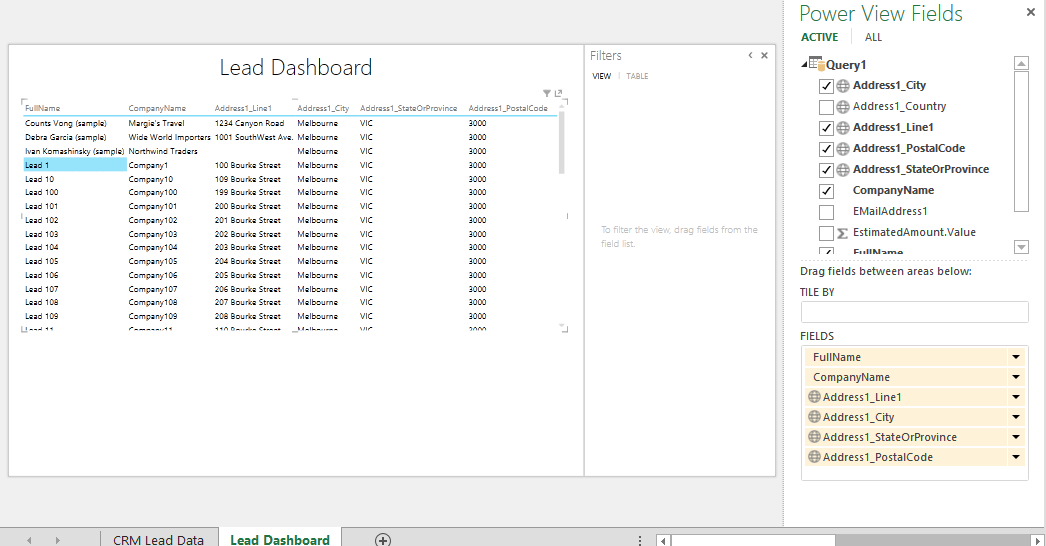Screen dimensions: 1046x546
Task: Enable the Address1_Country field checkbox
Action: [x=826, y=107]
